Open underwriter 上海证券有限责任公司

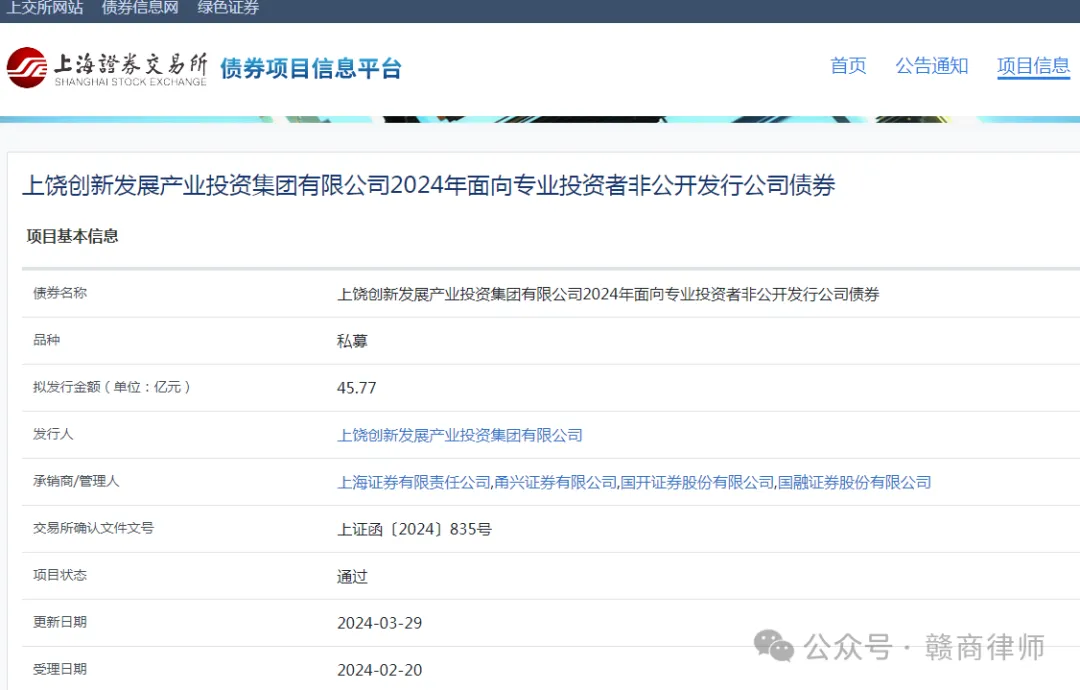(414, 482)
